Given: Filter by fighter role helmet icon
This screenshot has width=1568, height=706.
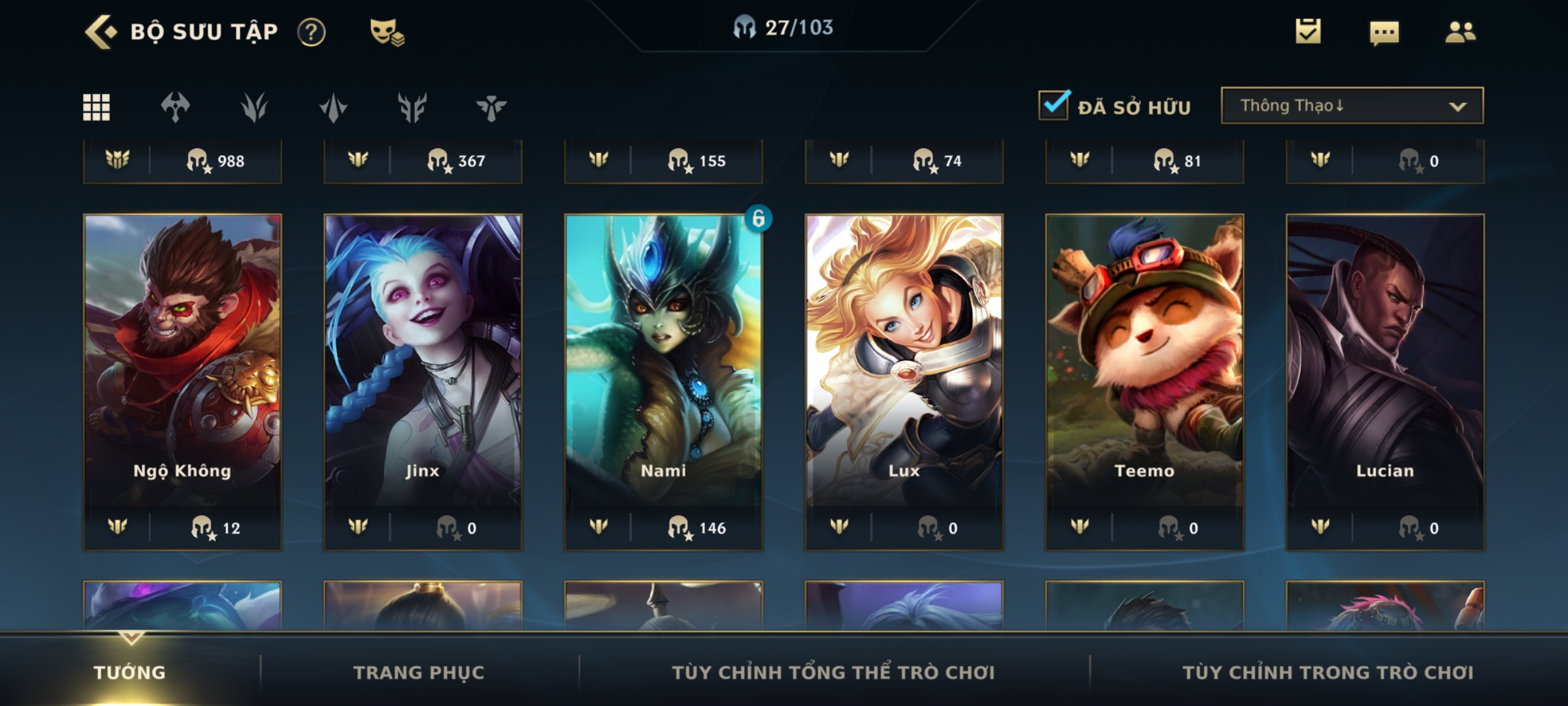Looking at the screenshot, I should tap(175, 107).
